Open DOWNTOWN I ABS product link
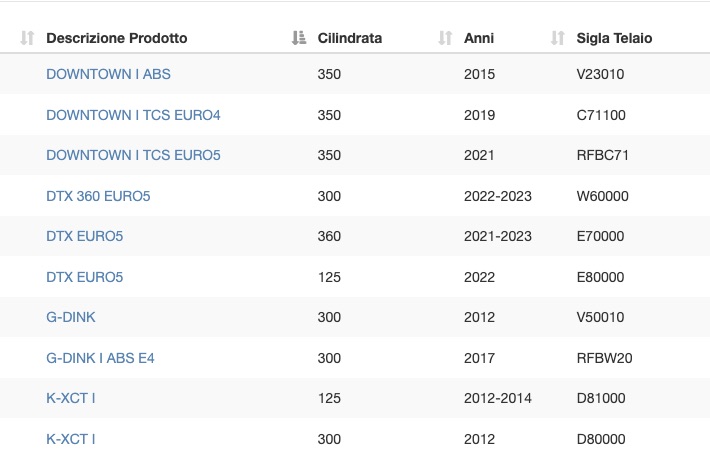The image size is (710, 466). [108, 74]
